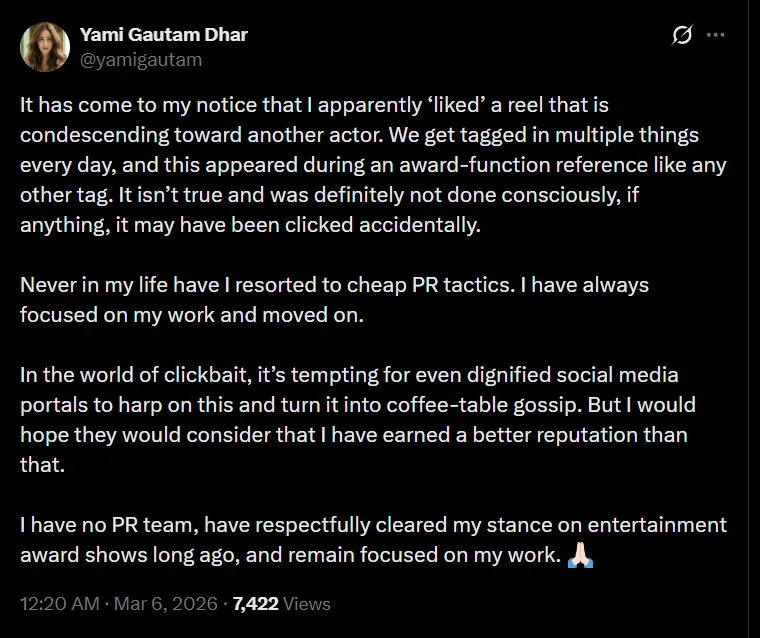Open the Yami Gautam Dhar display name link
760x638 pixels.
(x=163, y=35)
